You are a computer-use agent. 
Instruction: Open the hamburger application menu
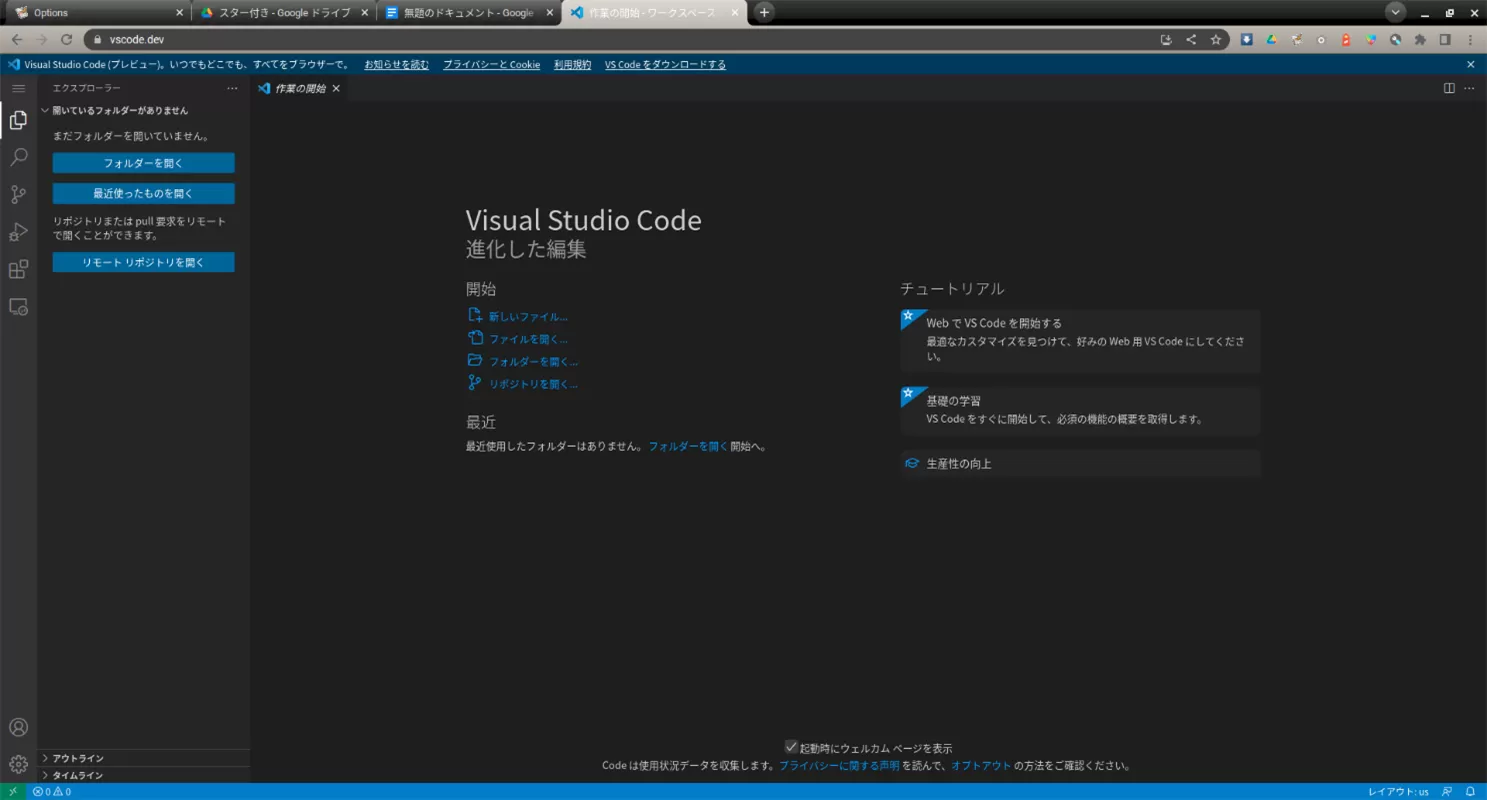click(x=18, y=88)
